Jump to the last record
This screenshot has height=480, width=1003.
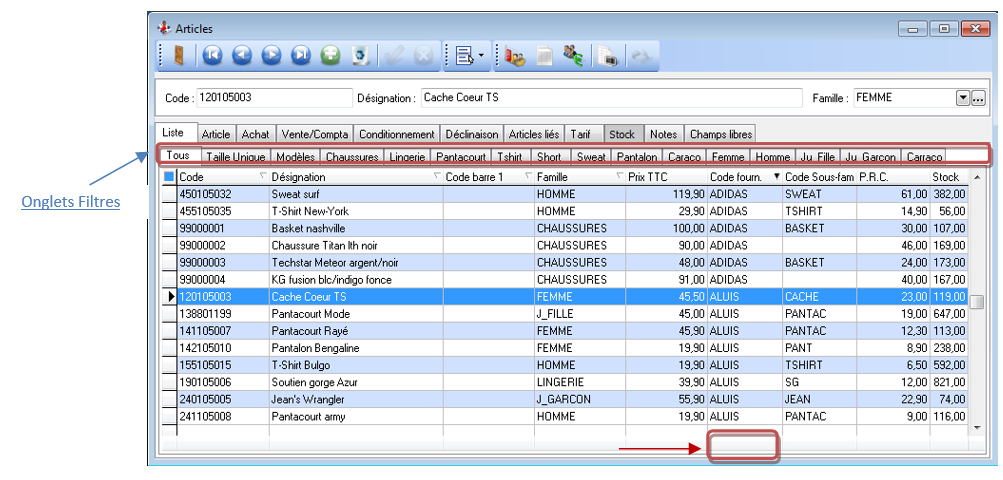tap(300, 56)
